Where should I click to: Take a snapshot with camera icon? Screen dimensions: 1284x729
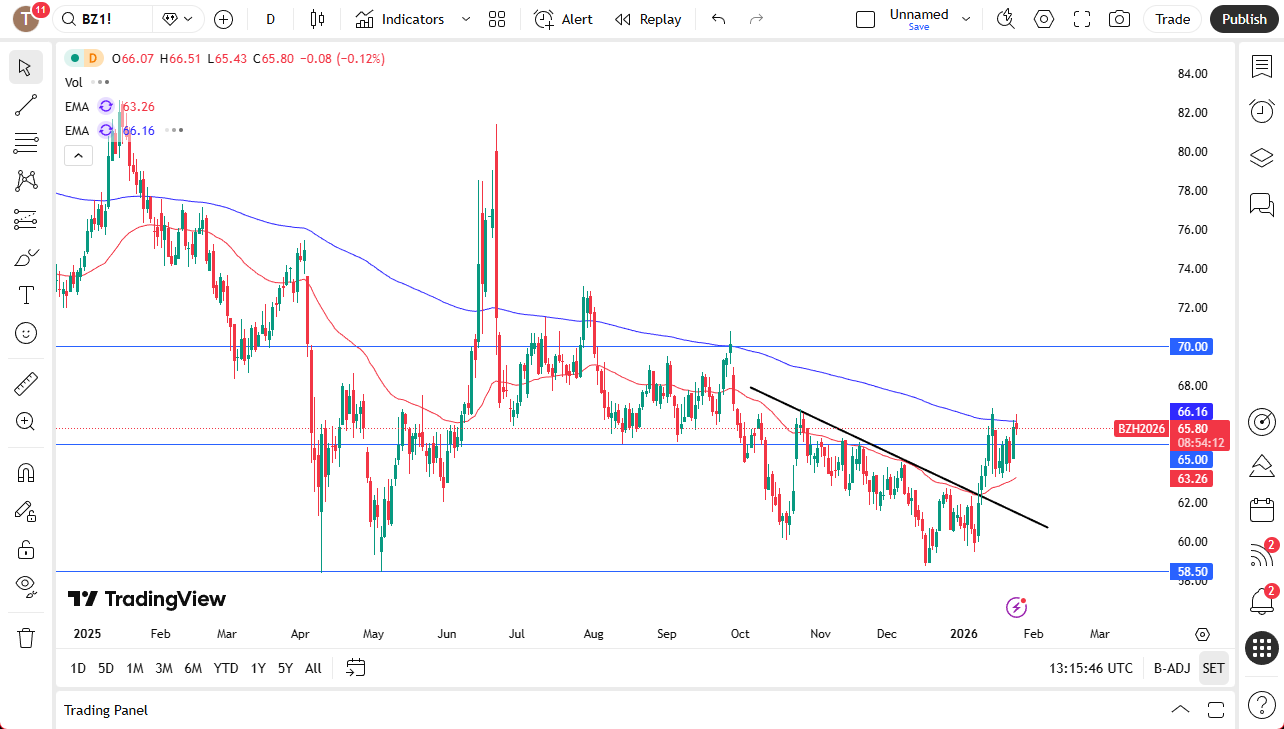[1120, 19]
